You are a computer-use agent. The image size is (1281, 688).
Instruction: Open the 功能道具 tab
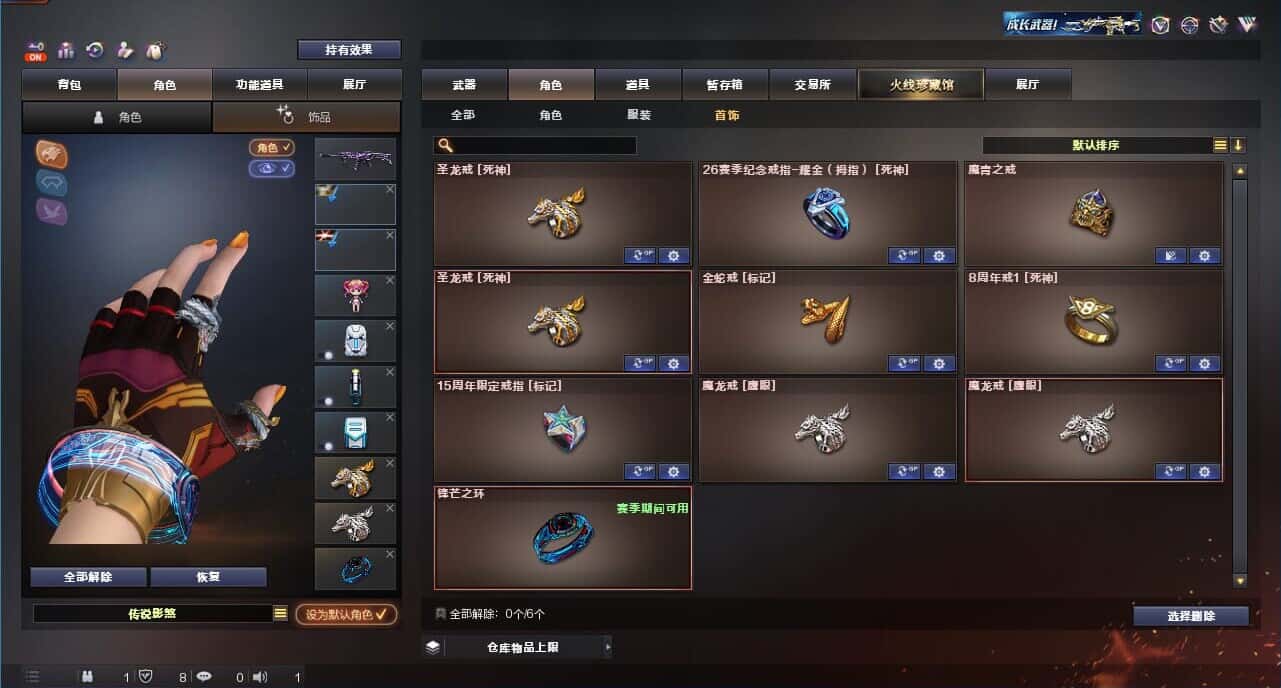260,85
